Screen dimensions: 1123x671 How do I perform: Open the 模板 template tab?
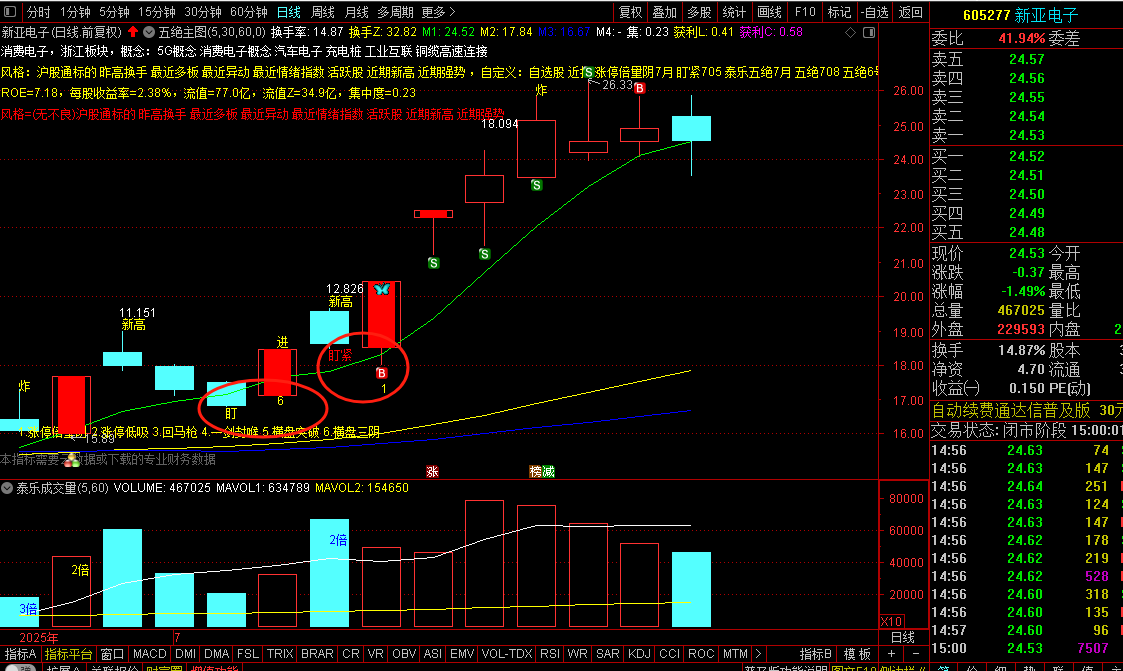tap(857, 654)
